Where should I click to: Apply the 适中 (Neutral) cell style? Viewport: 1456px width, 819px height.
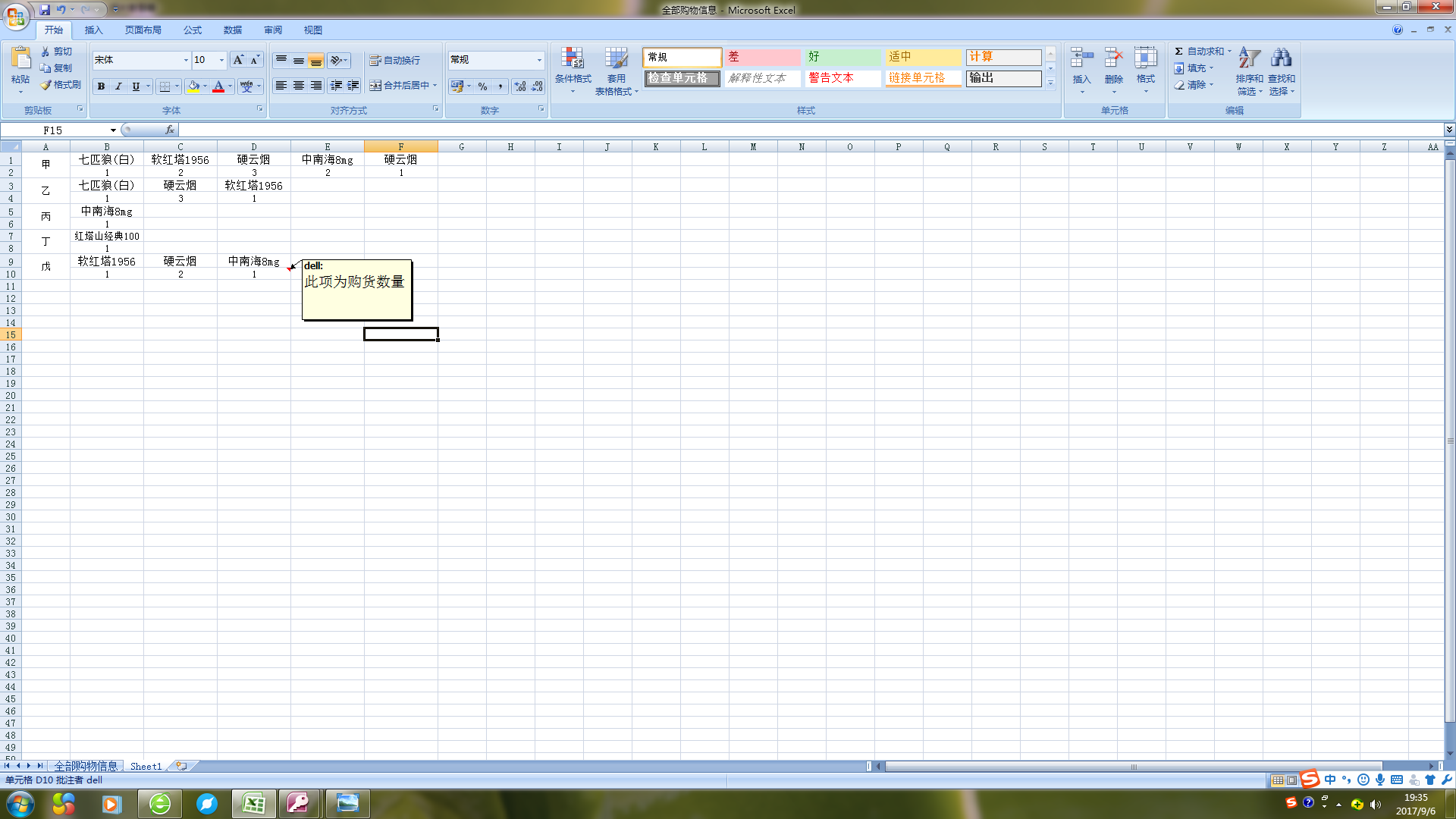coord(924,58)
